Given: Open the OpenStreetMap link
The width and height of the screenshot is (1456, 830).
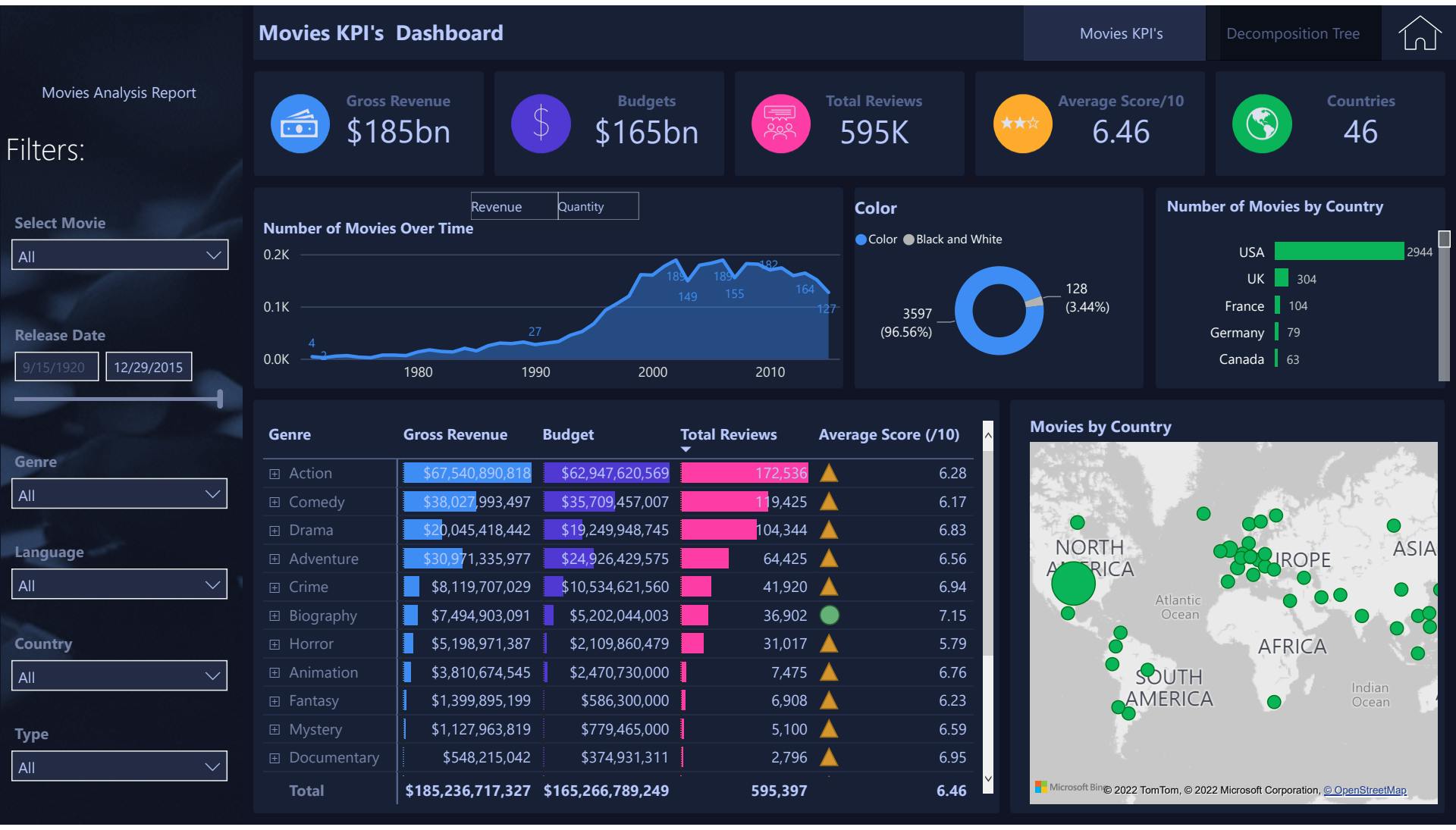Looking at the screenshot, I should (x=1364, y=790).
